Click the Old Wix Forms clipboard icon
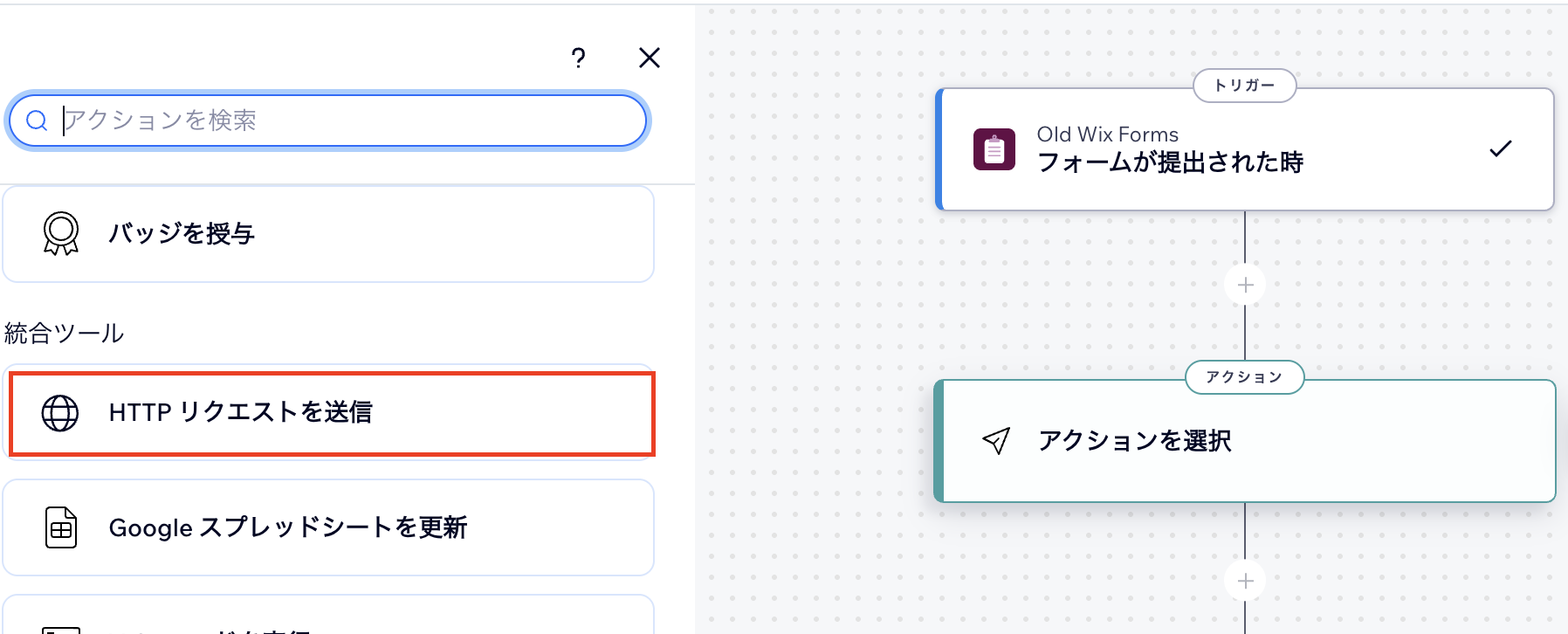 pos(994,149)
